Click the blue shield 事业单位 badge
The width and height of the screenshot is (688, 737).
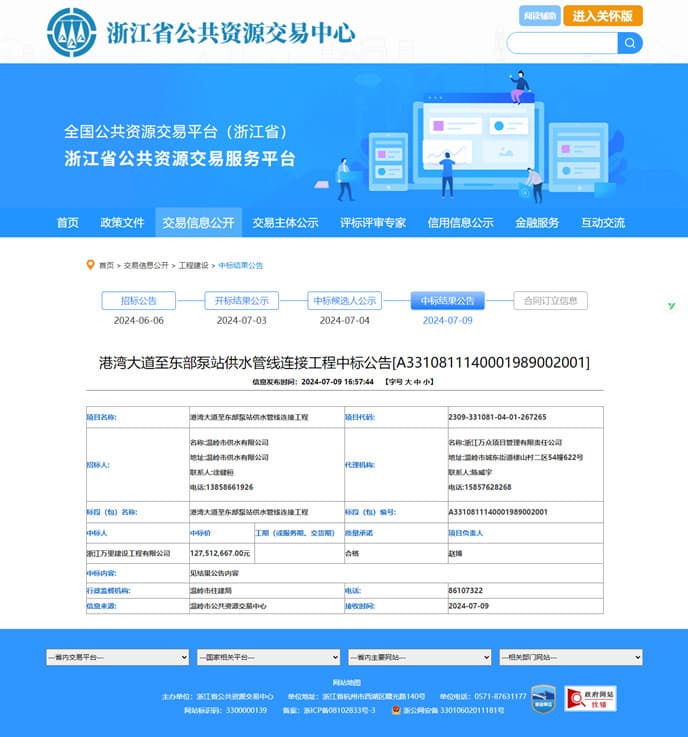[x=543, y=699]
